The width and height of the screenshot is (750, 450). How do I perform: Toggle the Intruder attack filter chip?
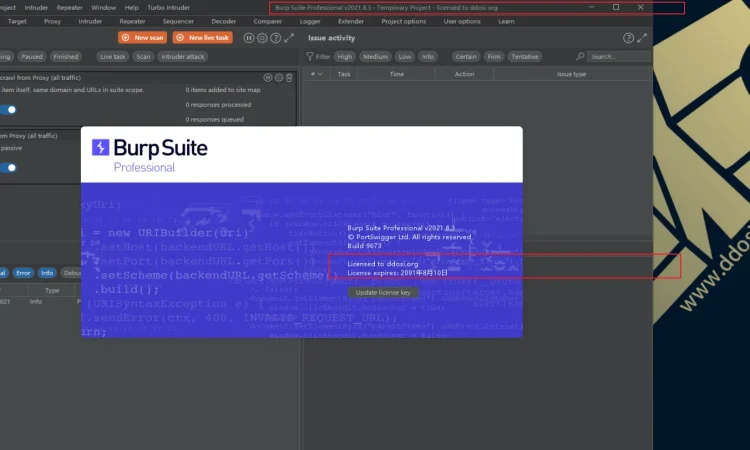click(x=183, y=56)
